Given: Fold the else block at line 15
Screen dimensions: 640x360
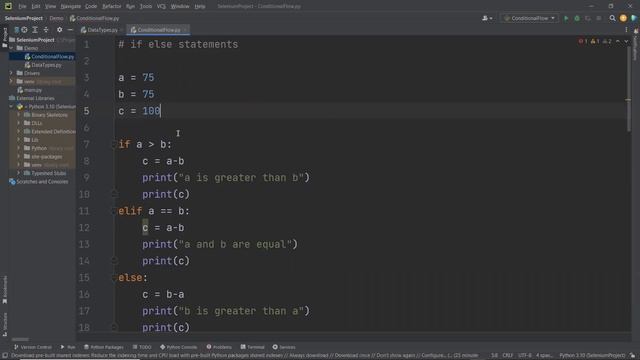Looking at the screenshot, I should point(114,278).
